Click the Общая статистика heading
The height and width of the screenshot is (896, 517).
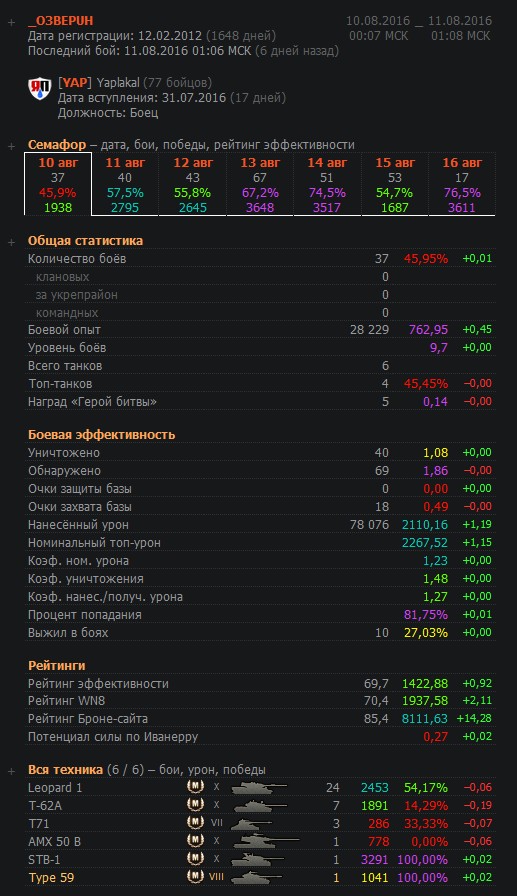coord(86,241)
